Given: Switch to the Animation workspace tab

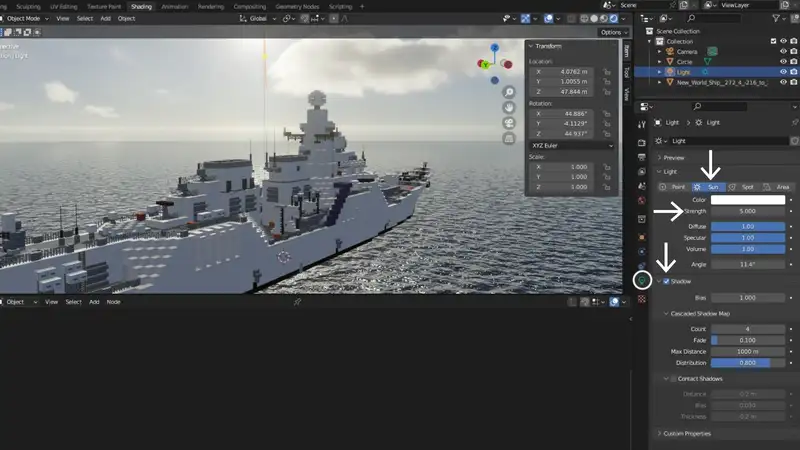Looking at the screenshot, I should coord(173,6).
